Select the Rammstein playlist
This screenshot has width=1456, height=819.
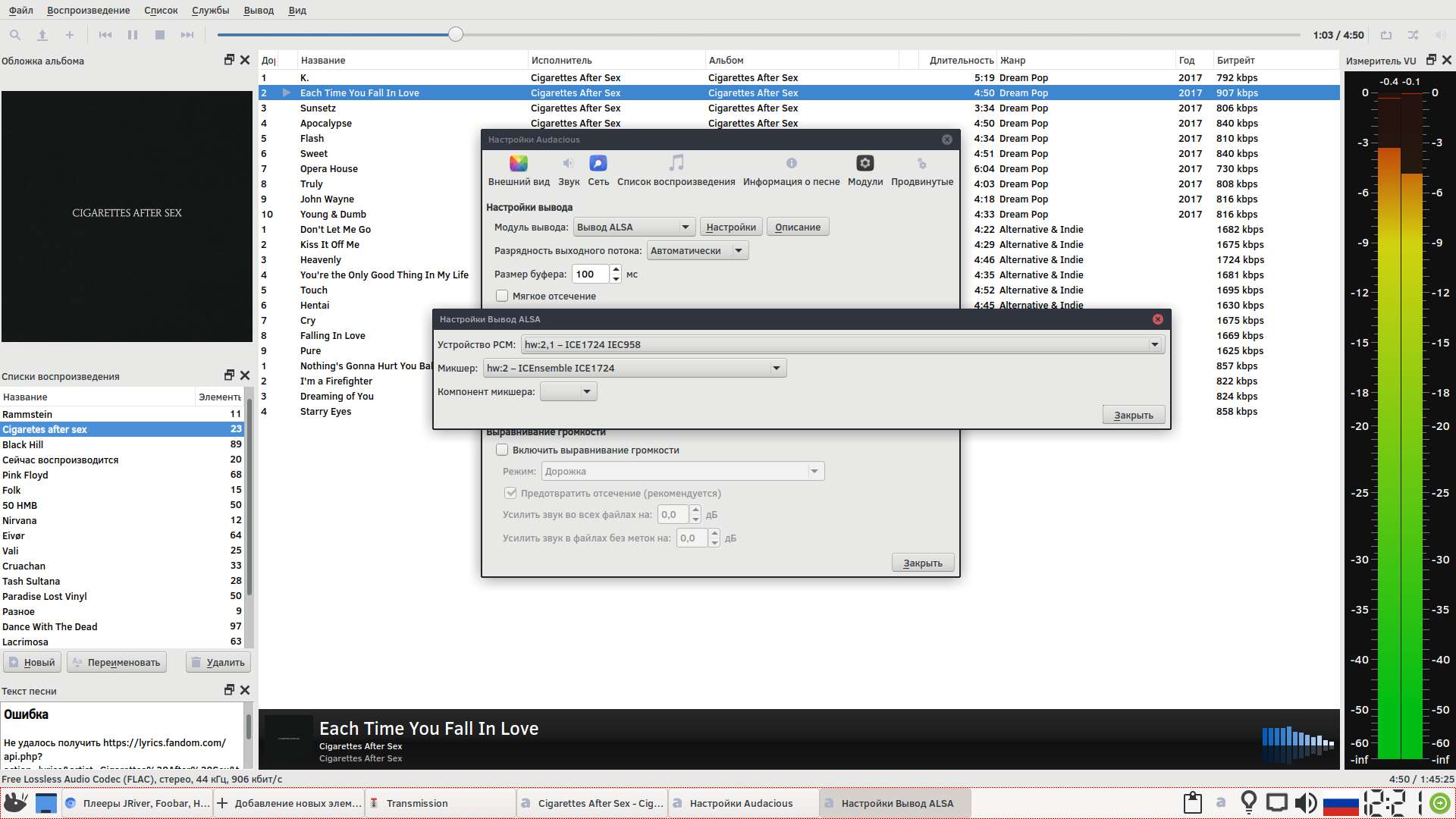click(122, 414)
